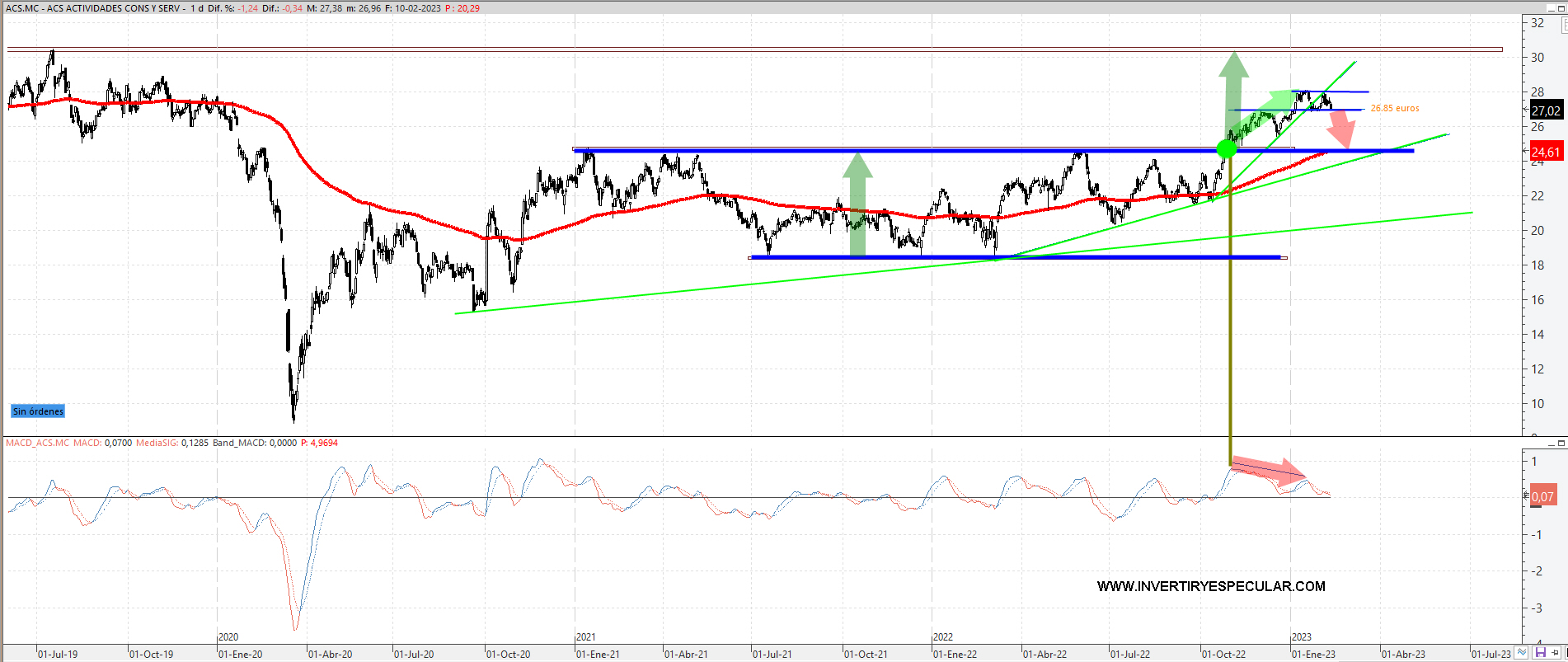Minimize the main price chart pane
Image resolution: width=1568 pixels, height=662 pixels.
1551,8
